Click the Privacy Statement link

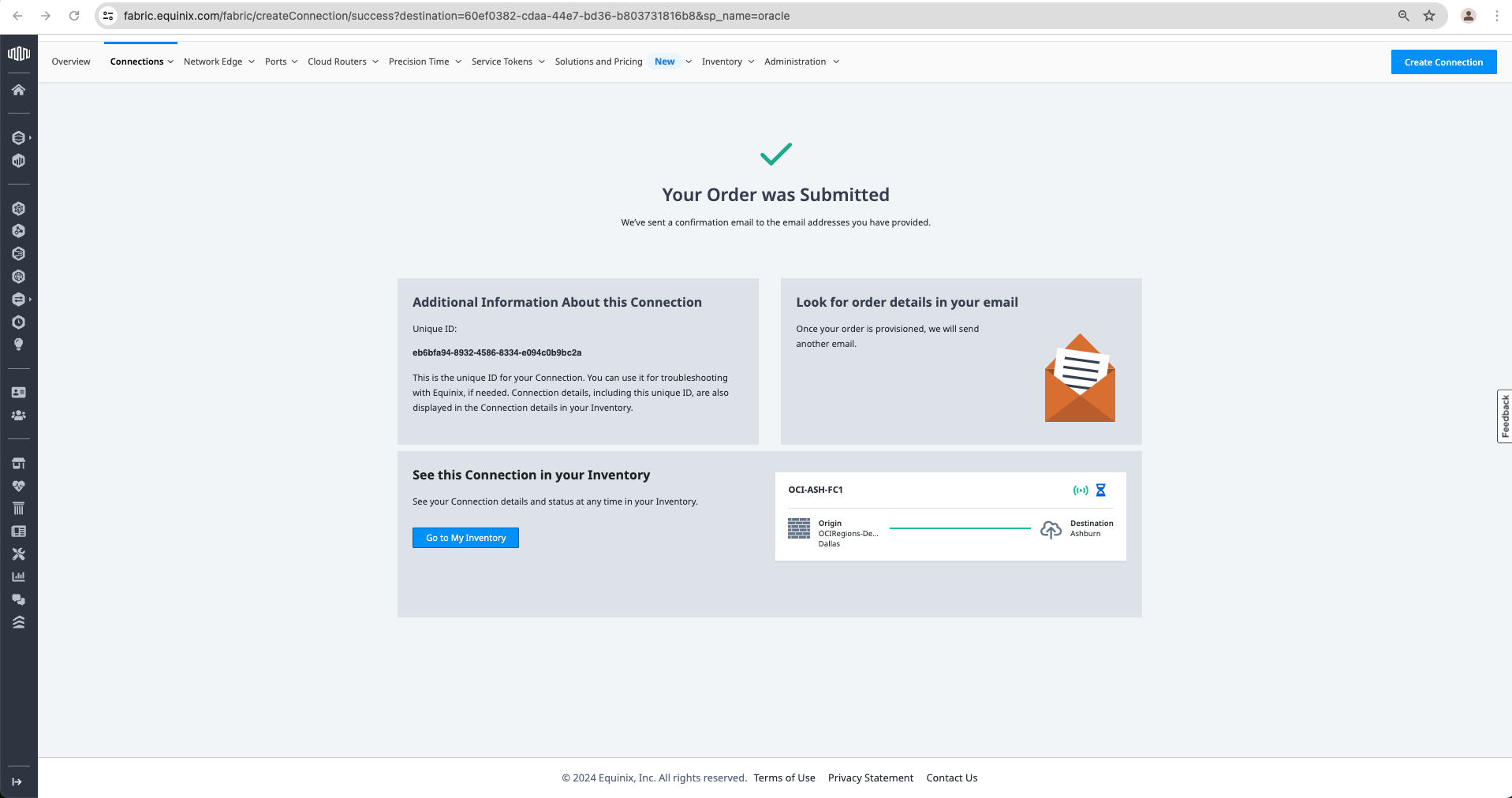pyautogui.click(x=871, y=777)
